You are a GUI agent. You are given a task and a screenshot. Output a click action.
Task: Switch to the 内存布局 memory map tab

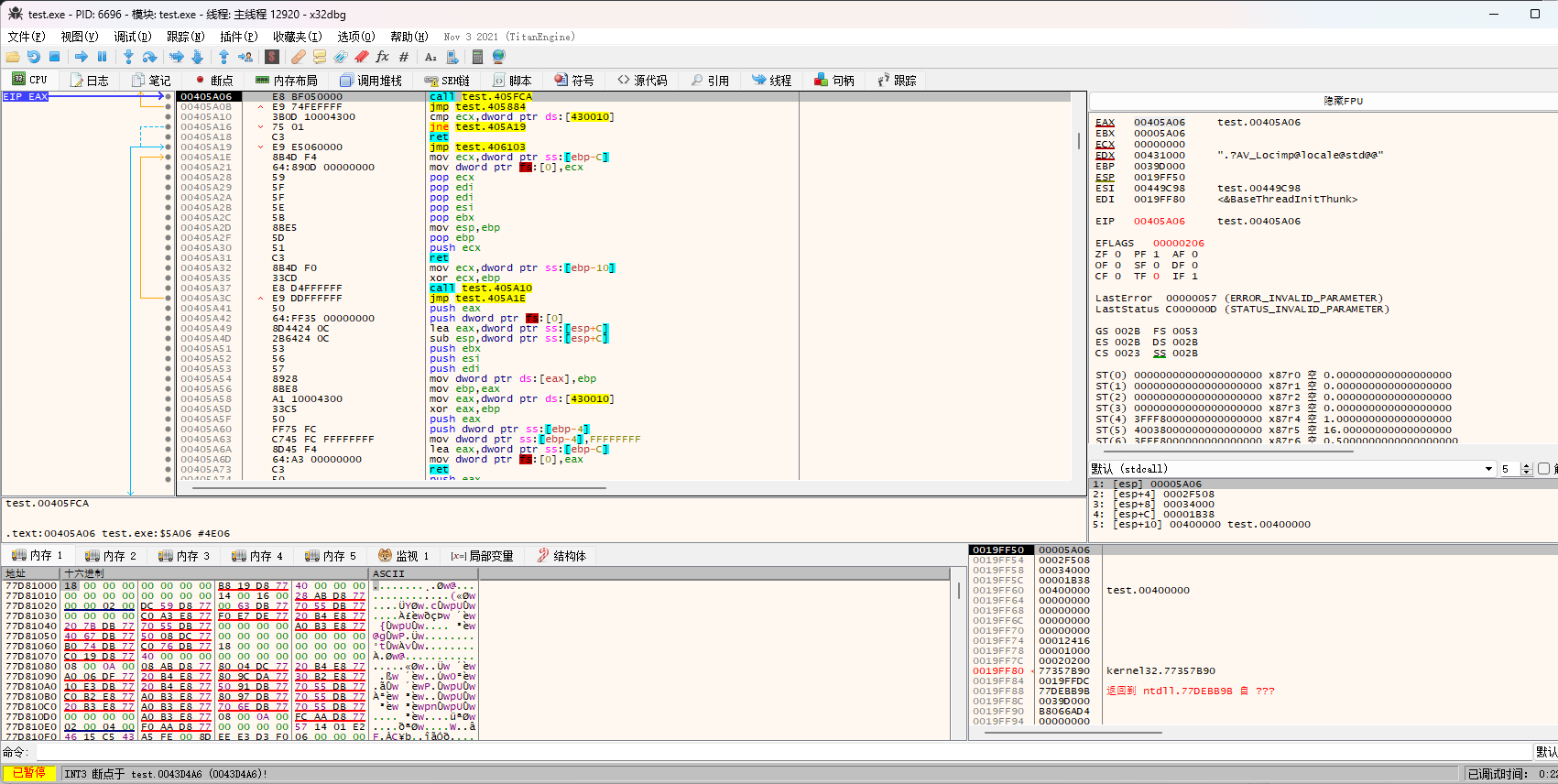pyautogui.click(x=287, y=81)
